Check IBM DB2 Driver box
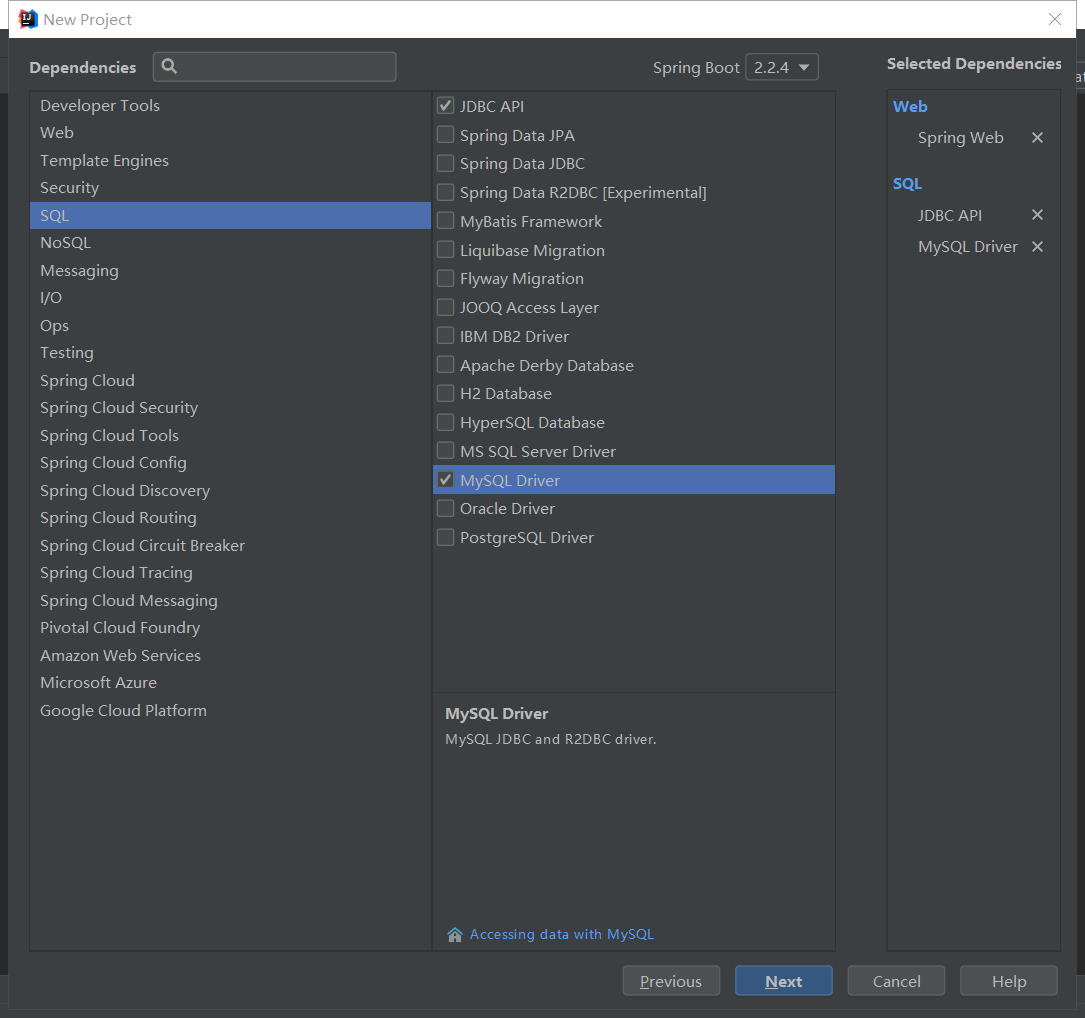The height and width of the screenshot is (1018, 1085). click(445, 336)
